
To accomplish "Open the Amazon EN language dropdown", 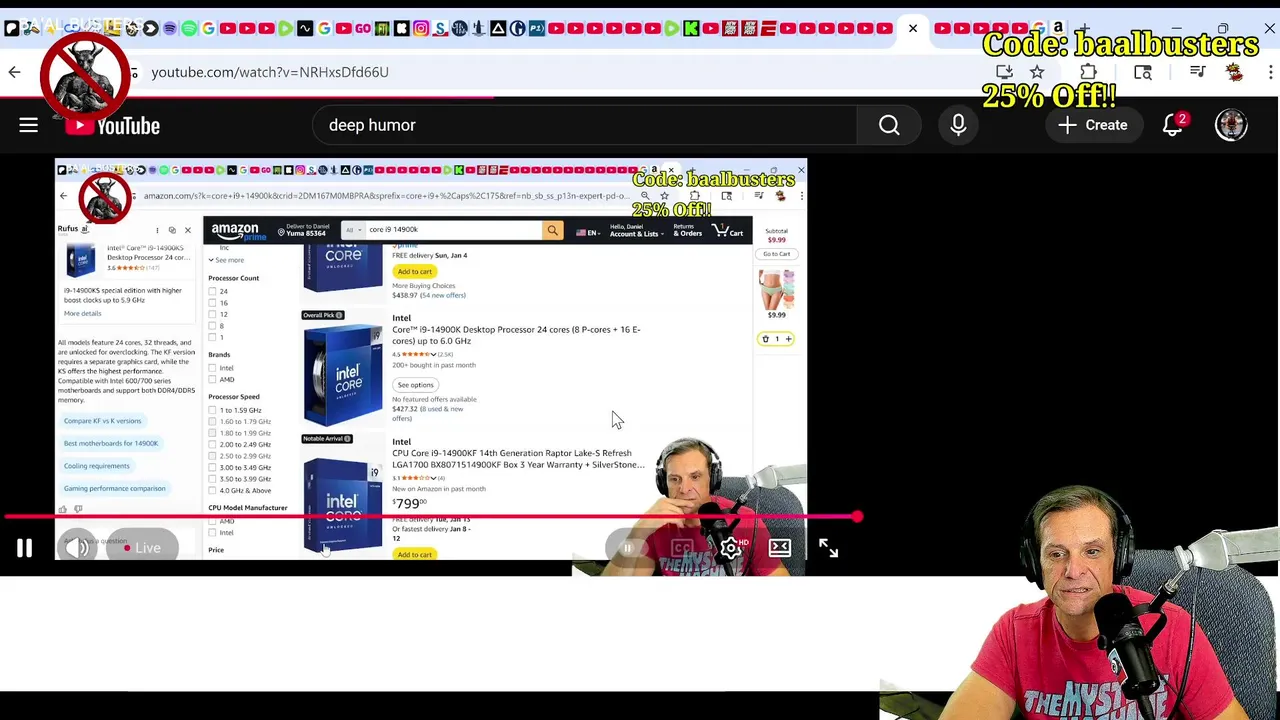I will click(x=587, y=232).
